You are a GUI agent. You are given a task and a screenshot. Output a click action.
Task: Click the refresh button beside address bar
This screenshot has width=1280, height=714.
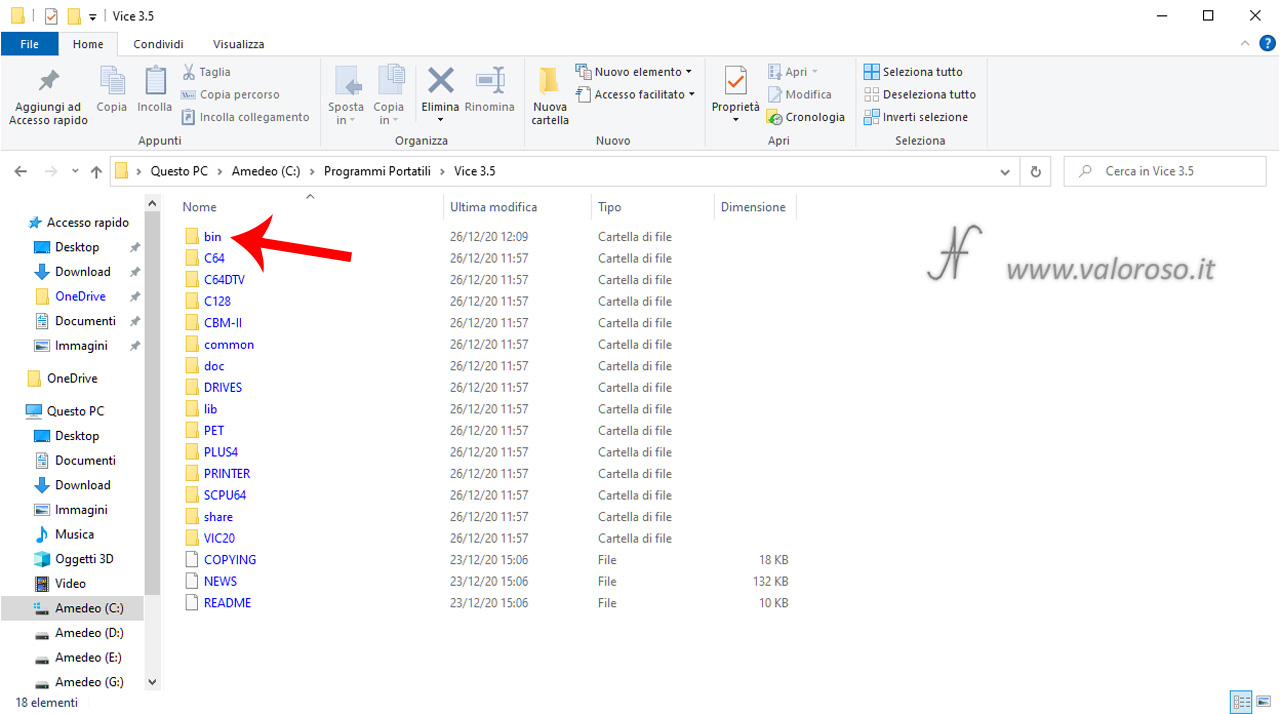(1035, 171)
